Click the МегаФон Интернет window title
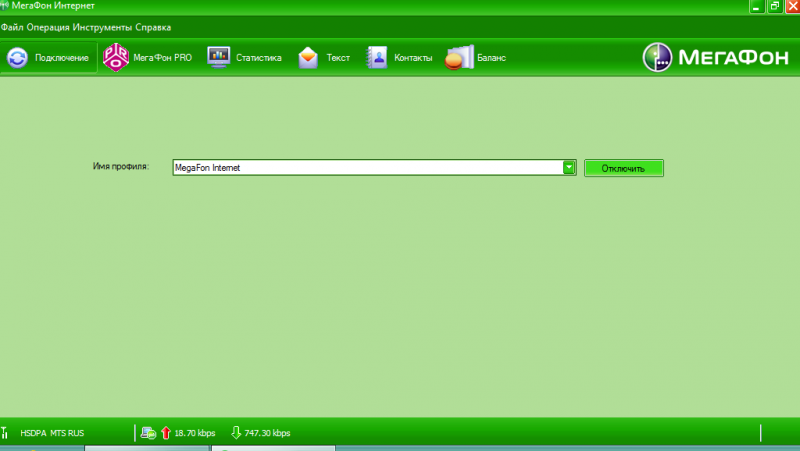 coord(53,6)
